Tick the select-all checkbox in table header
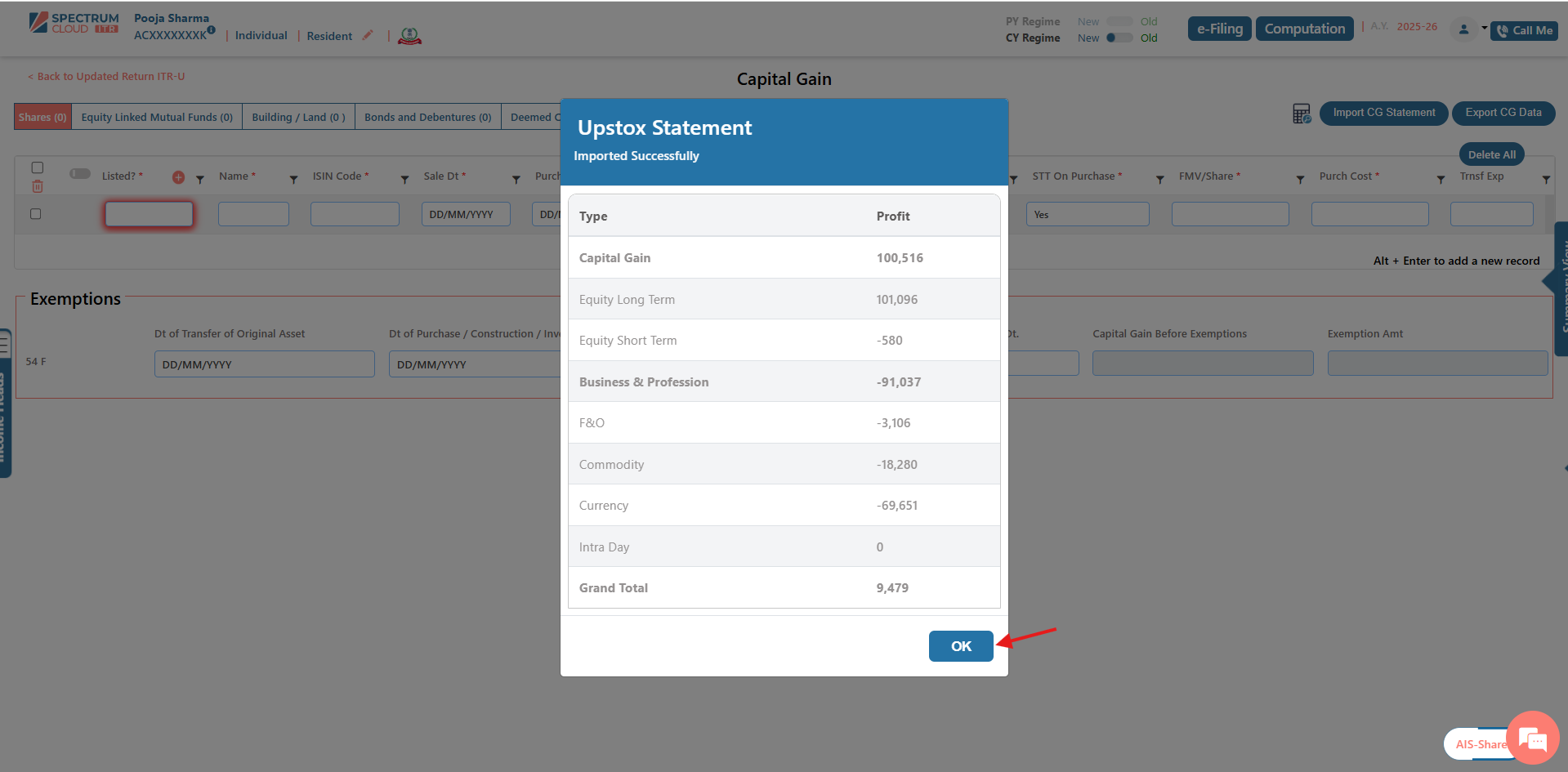The height and width of the screenshot is (772, 1568). (x=38, y=167)
